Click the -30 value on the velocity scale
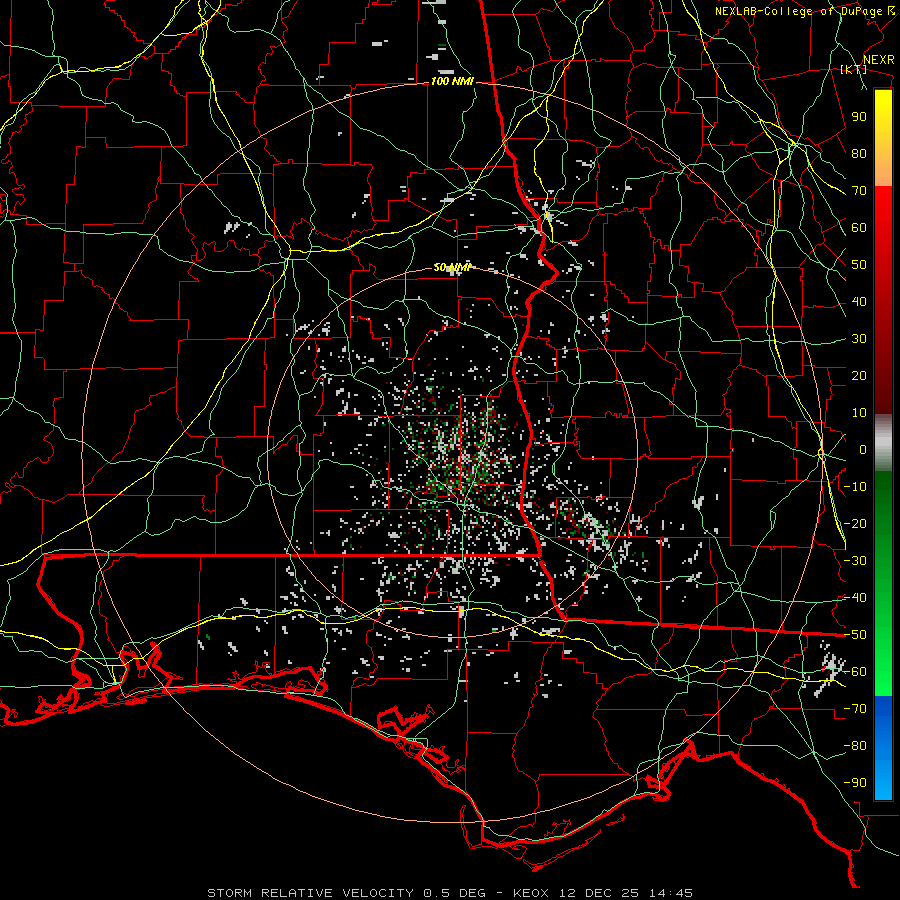 855,561
